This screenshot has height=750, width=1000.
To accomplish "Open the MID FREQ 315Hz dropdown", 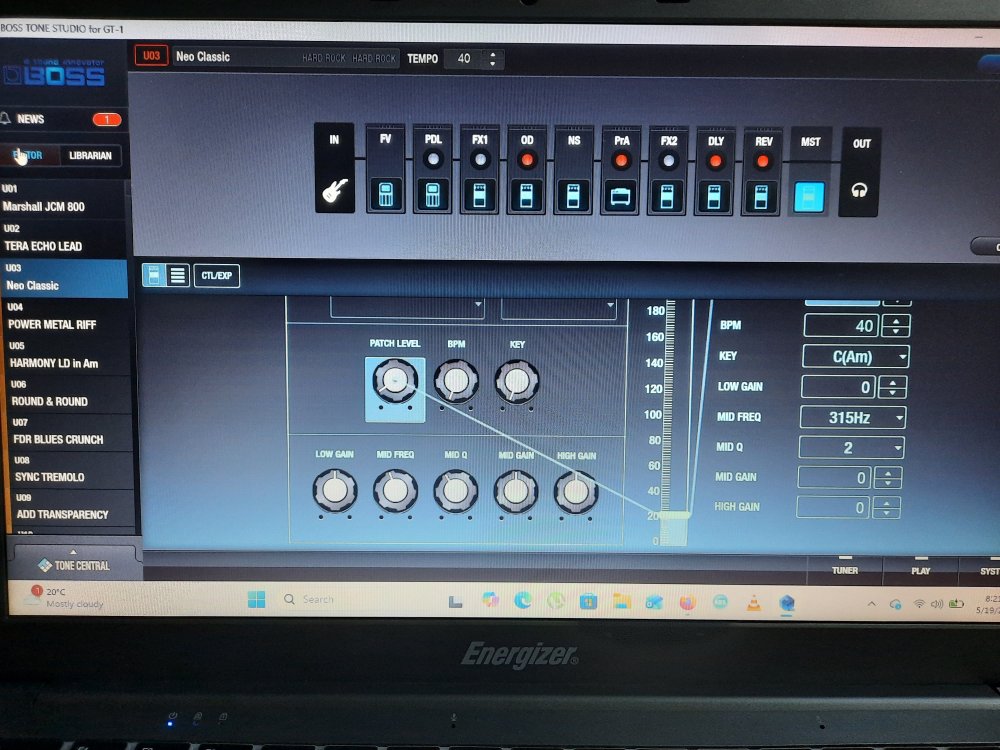I will click(853, 418).
